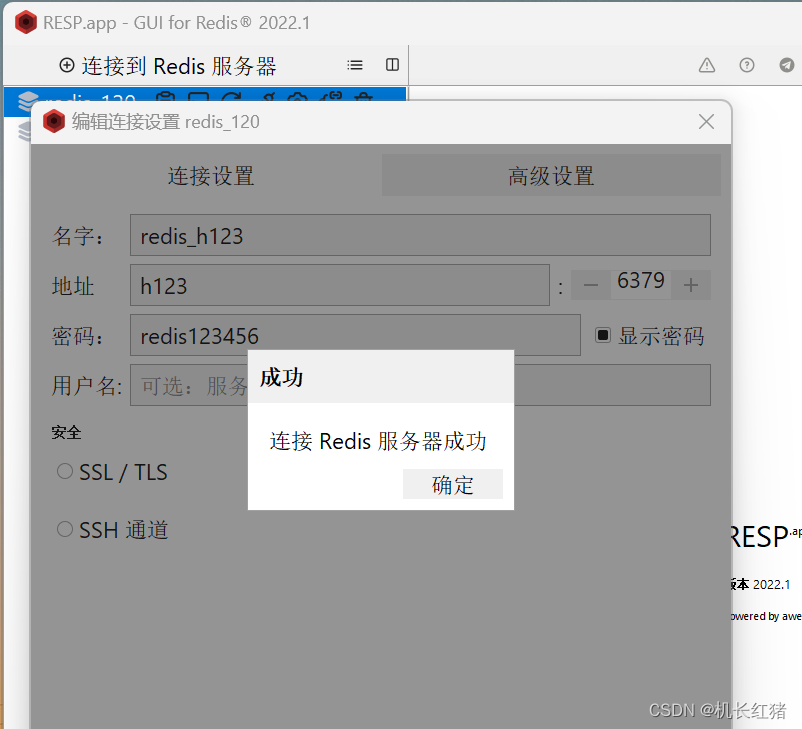
Task: Open the Telegram channel icon
Action: 787,65
